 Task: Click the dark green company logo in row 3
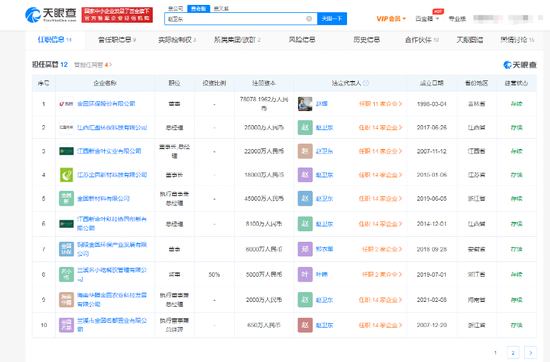click(66, 151)
